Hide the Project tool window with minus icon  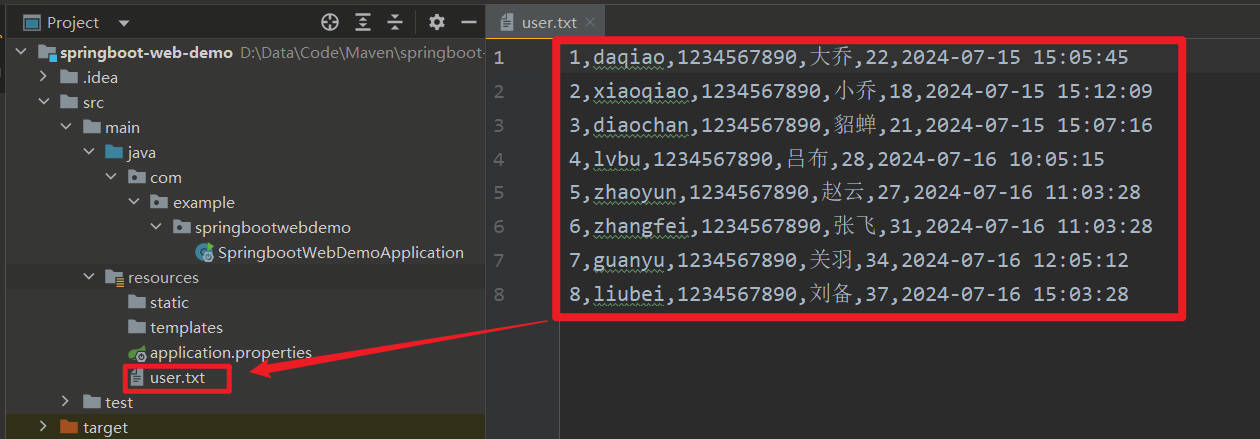468,22
